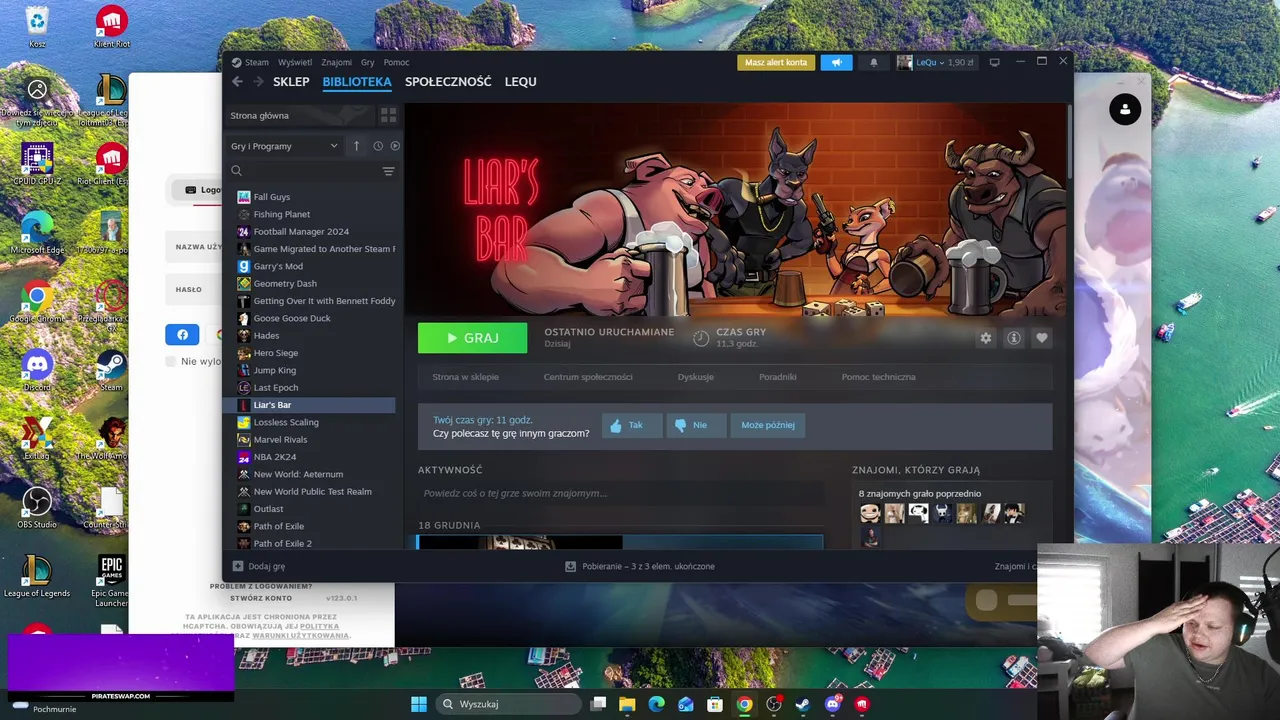This screenshot has height=720, width=1280.
Task: Toggle the ready-to-play filter icon
Action: pos(395,146)
